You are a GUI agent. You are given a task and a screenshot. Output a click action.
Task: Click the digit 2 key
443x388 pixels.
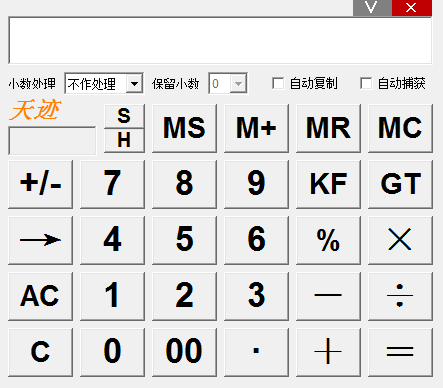coord(184,296)
